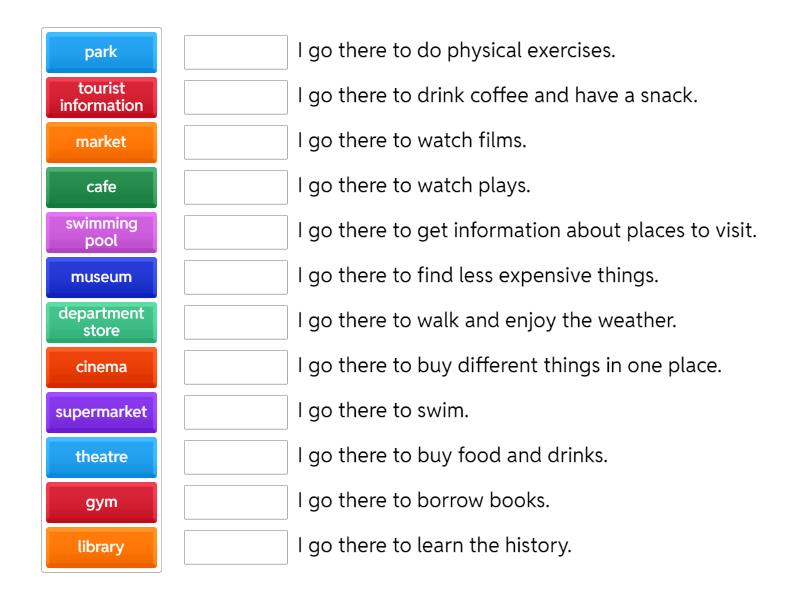The width and height of the screenshot is (800, 600).
Task: Select the museum word tile
Action: point(100,277)
